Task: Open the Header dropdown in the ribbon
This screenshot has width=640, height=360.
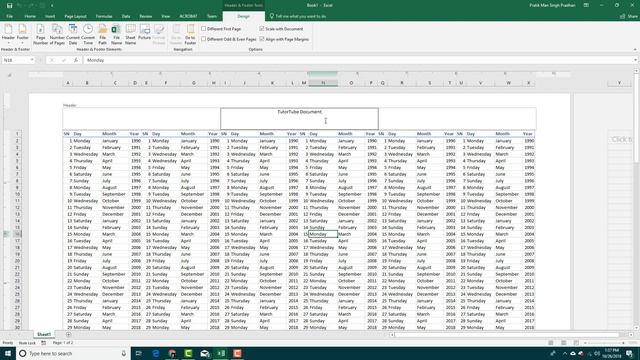Action: (x=8, y=34)
